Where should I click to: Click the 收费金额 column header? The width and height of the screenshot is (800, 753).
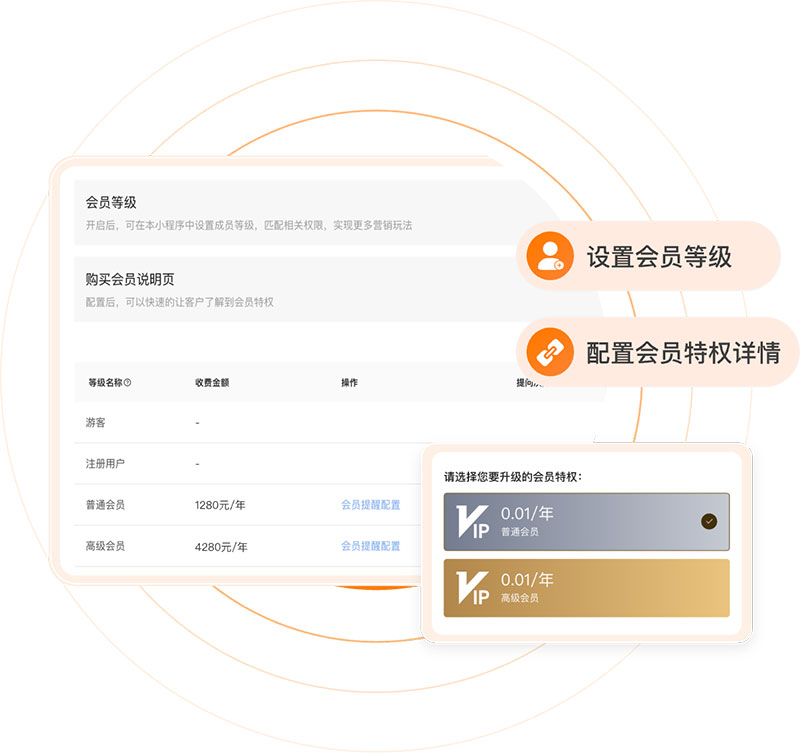212,383
